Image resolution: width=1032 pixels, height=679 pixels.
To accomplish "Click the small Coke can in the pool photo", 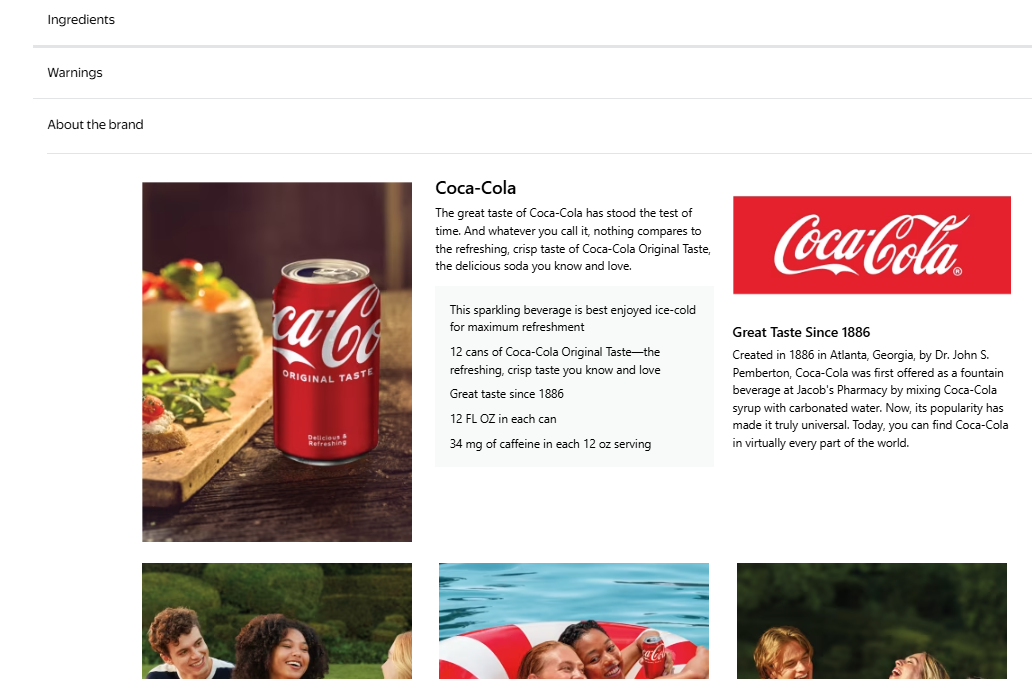I will [653, 653].
